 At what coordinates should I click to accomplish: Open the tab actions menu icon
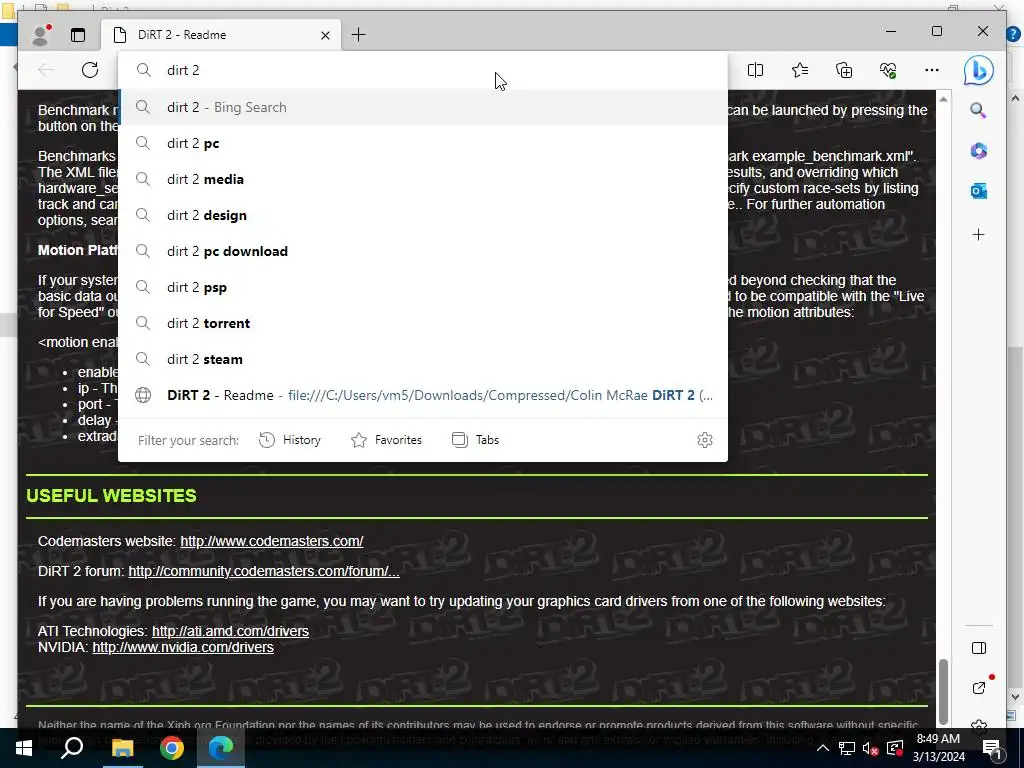(78, 35)
